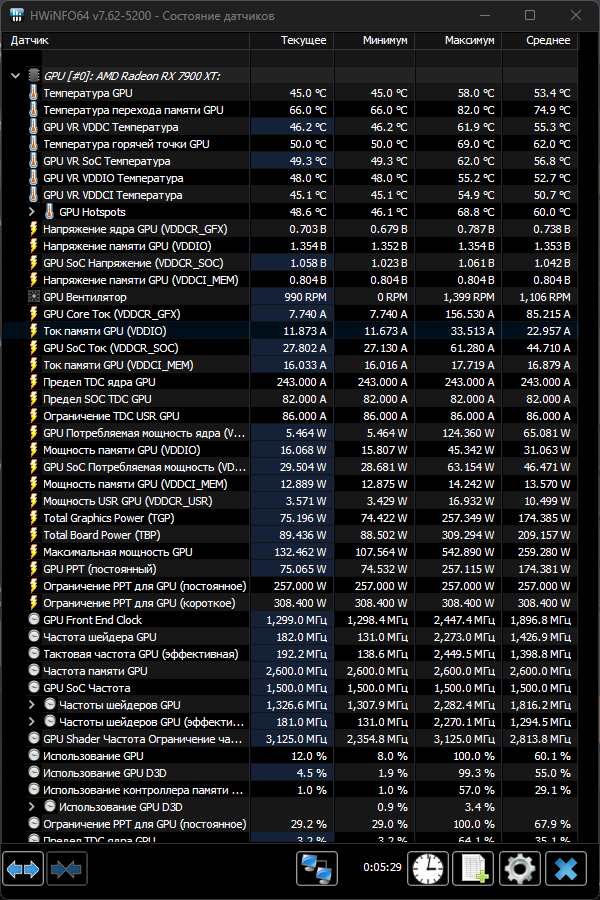Click the GPU chip icon in group header
600x900 pixels.
point(34,76)
